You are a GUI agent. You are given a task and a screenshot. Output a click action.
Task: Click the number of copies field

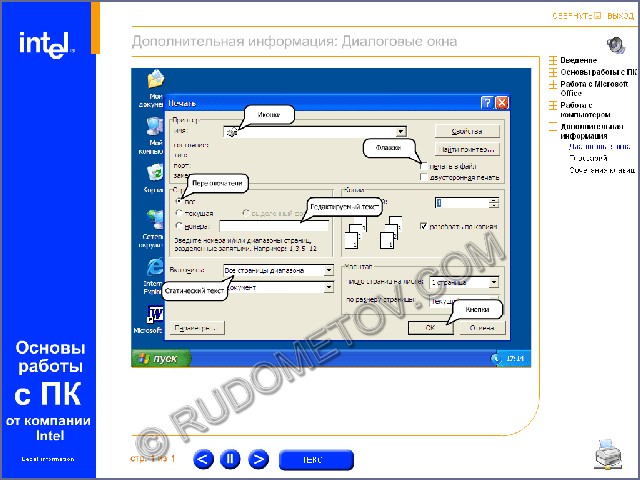pos(462,203)
